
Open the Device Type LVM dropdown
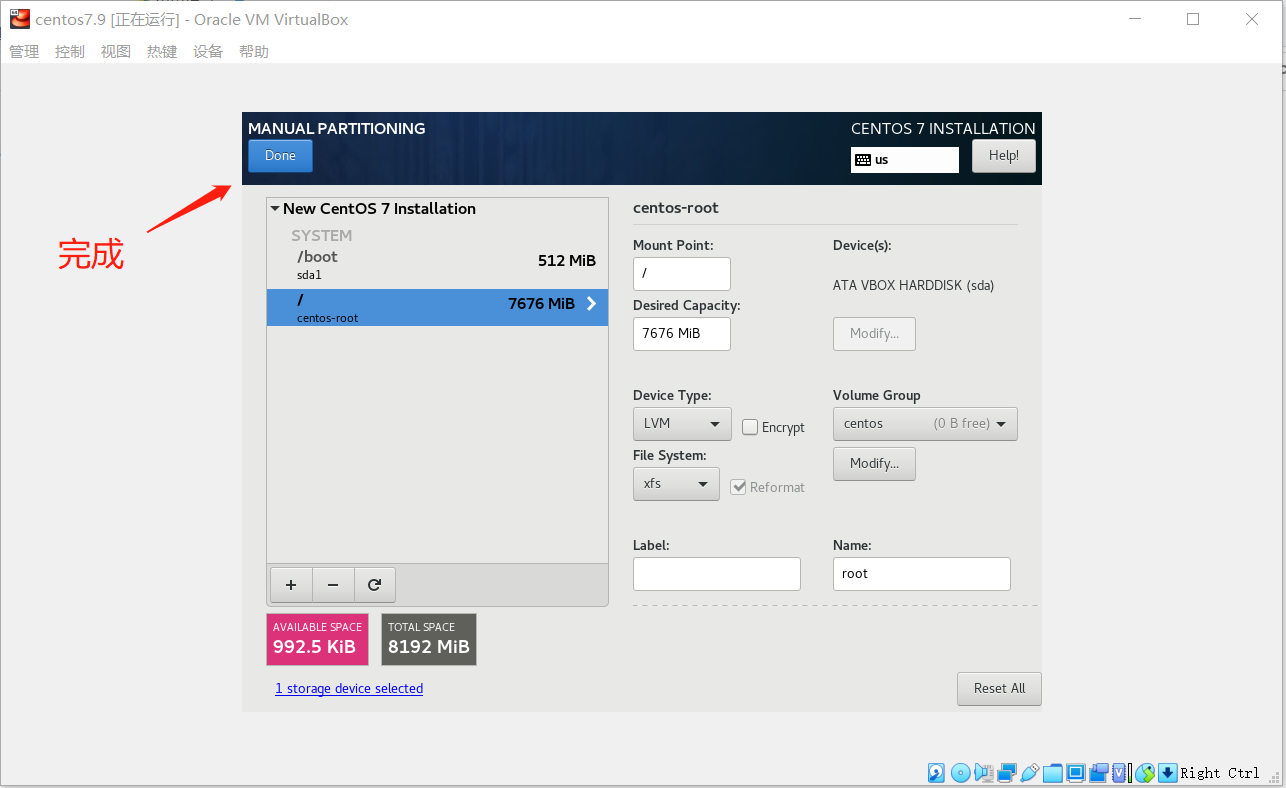click(682, 424)
